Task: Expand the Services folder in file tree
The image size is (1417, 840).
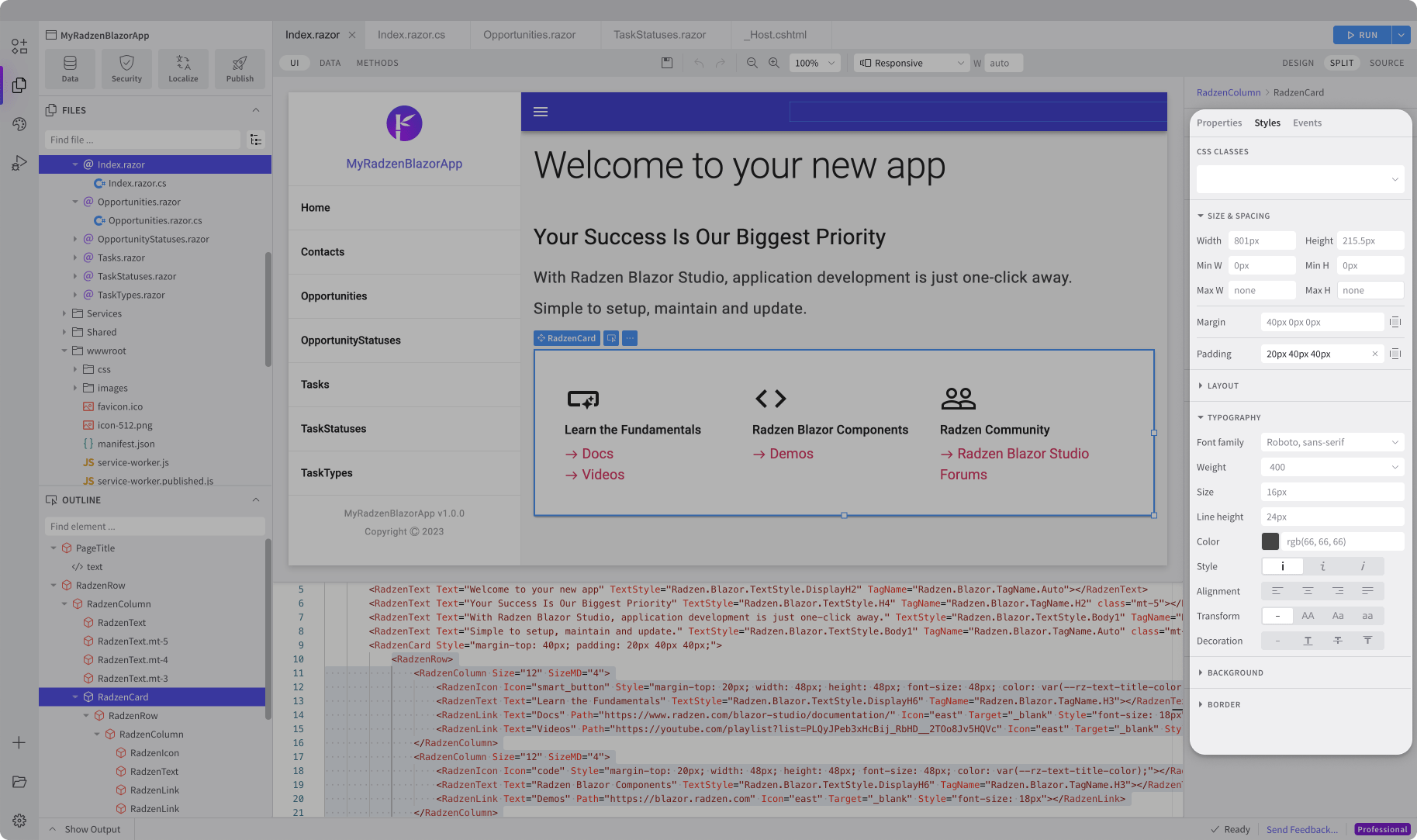Action: point(64,313)
